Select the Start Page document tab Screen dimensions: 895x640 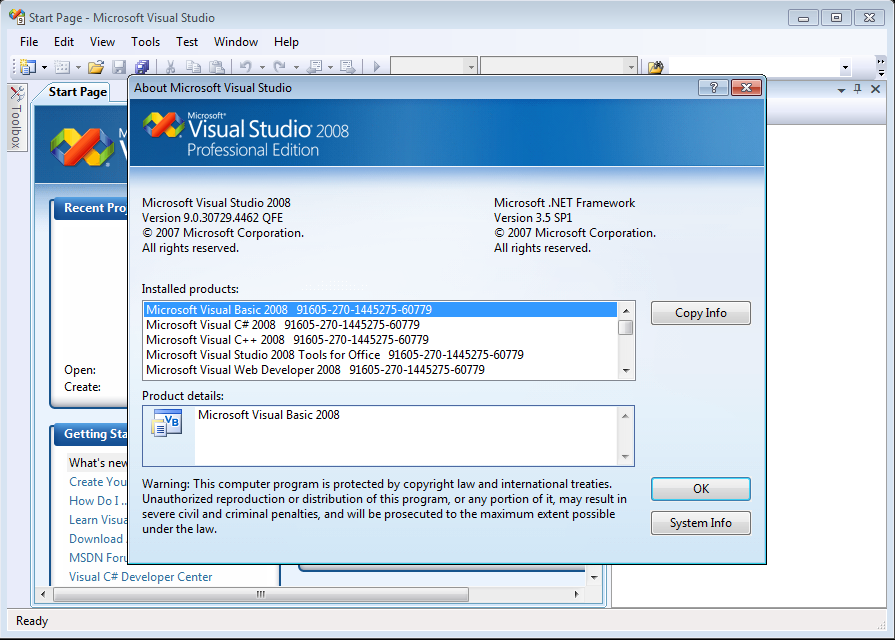point(78,92)
